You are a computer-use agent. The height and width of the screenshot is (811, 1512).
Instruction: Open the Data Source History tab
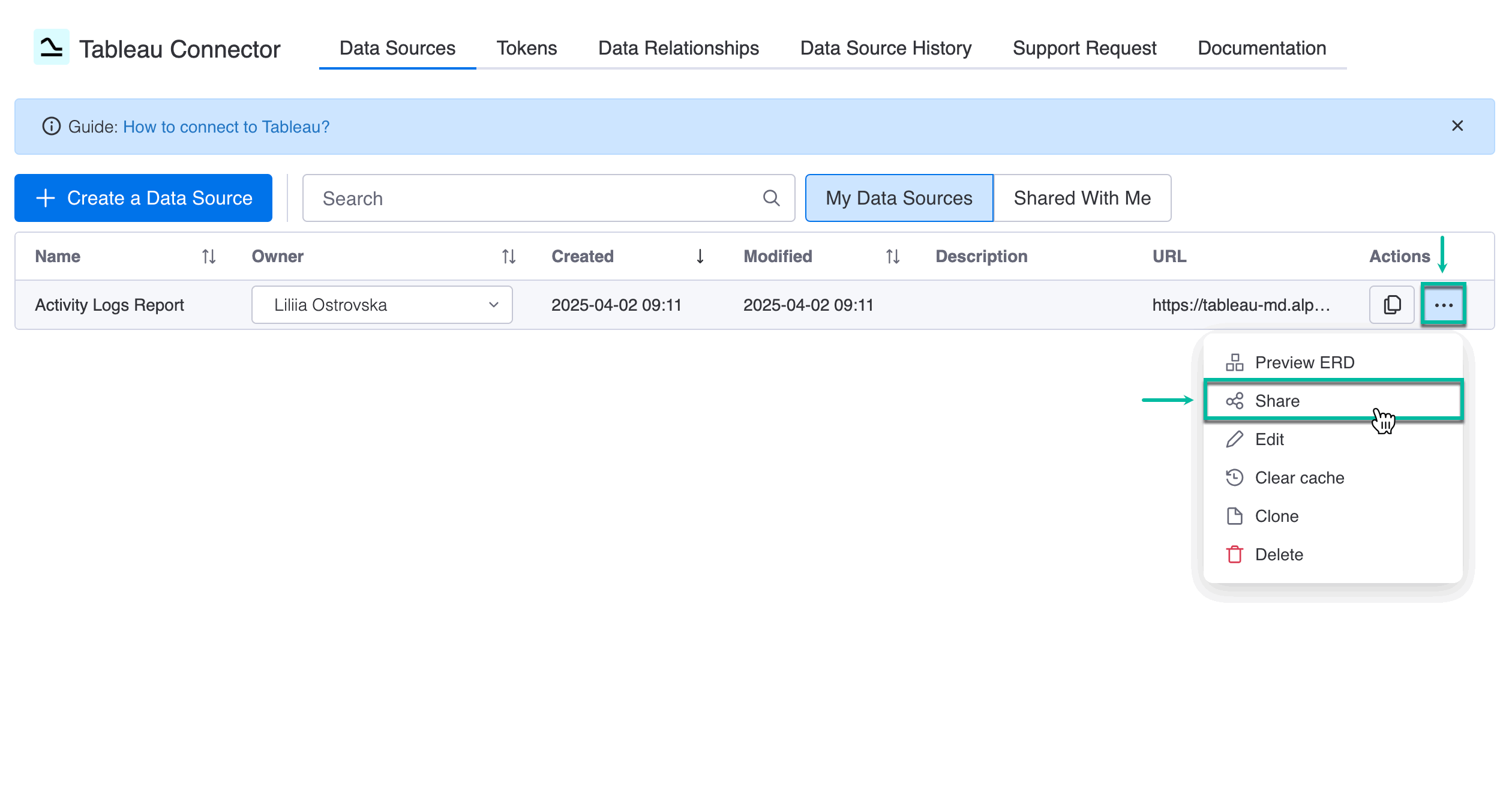pyautogui.click(x=886, y=48)
